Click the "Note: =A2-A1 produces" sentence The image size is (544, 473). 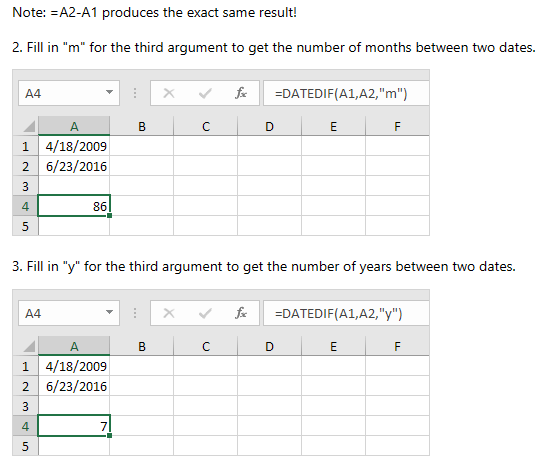(x=154, y=12)
